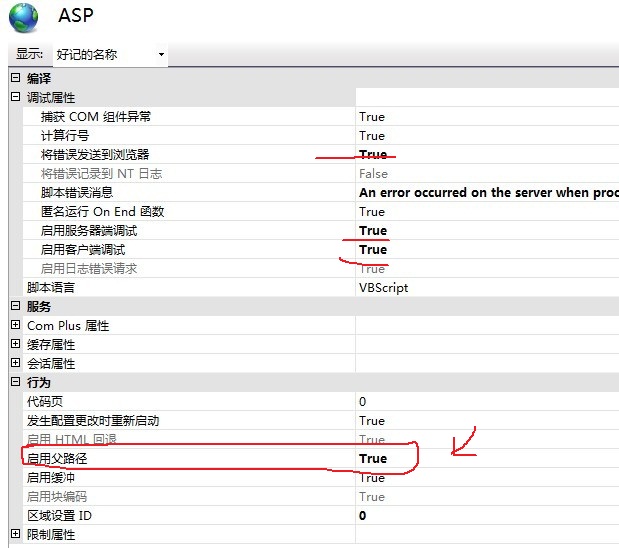Expand the 缓存属性 node
This screenshot has height=548, width=619.
coord(15,345)
